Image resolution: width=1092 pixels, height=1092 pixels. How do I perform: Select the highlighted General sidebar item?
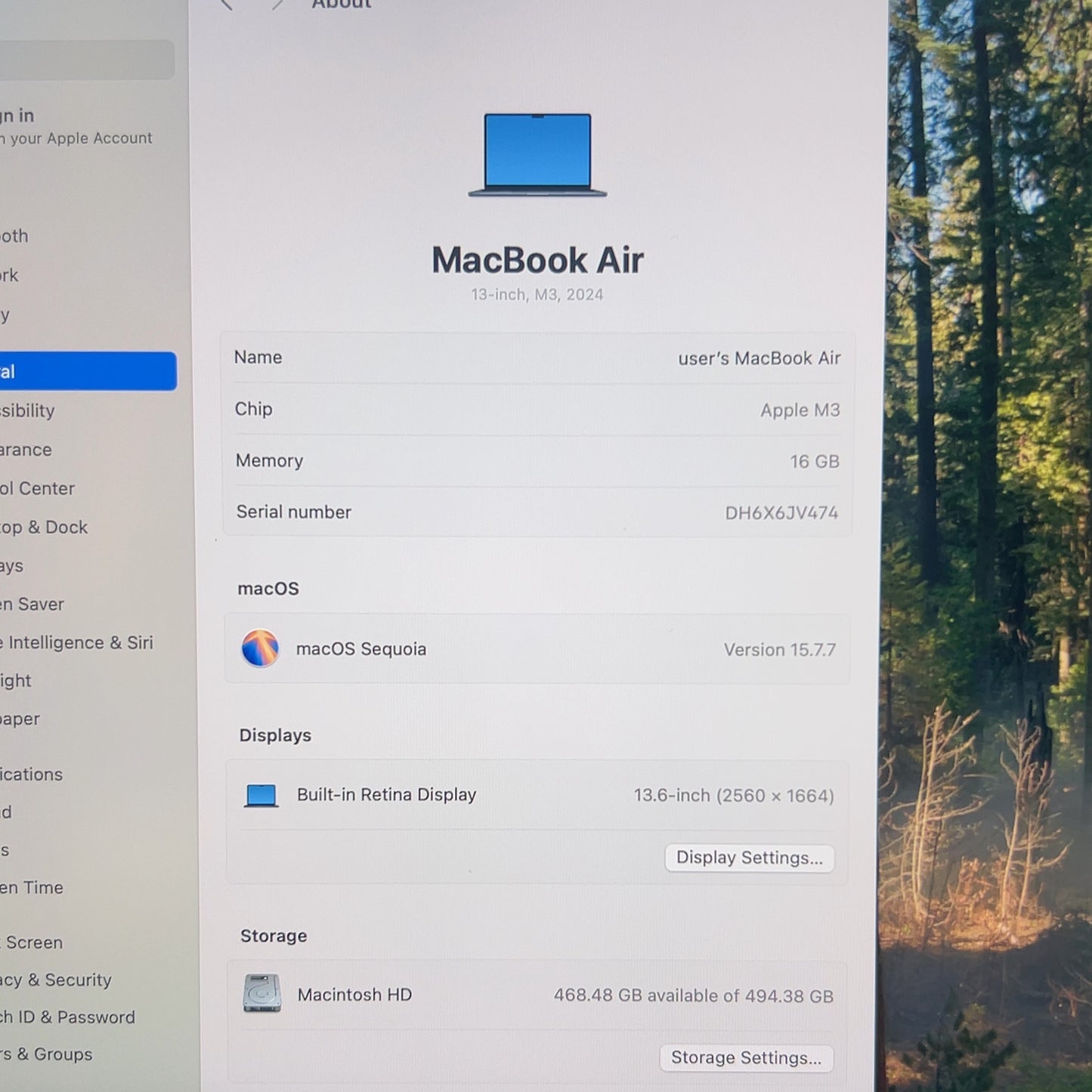87,371
